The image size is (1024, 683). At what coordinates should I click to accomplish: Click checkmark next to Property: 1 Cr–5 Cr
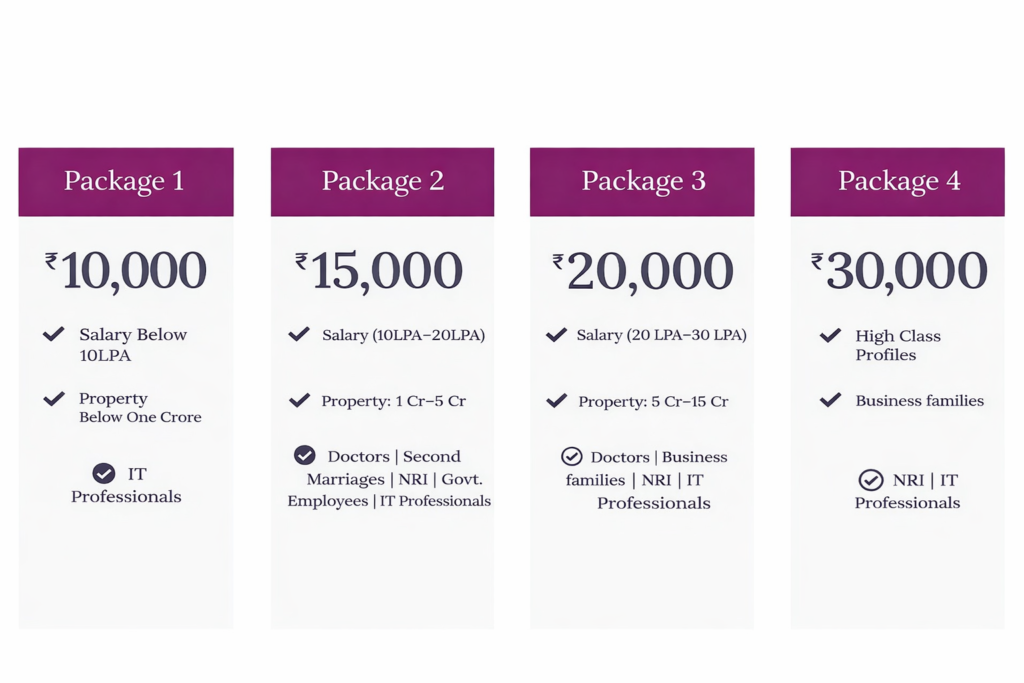point(299,400)
